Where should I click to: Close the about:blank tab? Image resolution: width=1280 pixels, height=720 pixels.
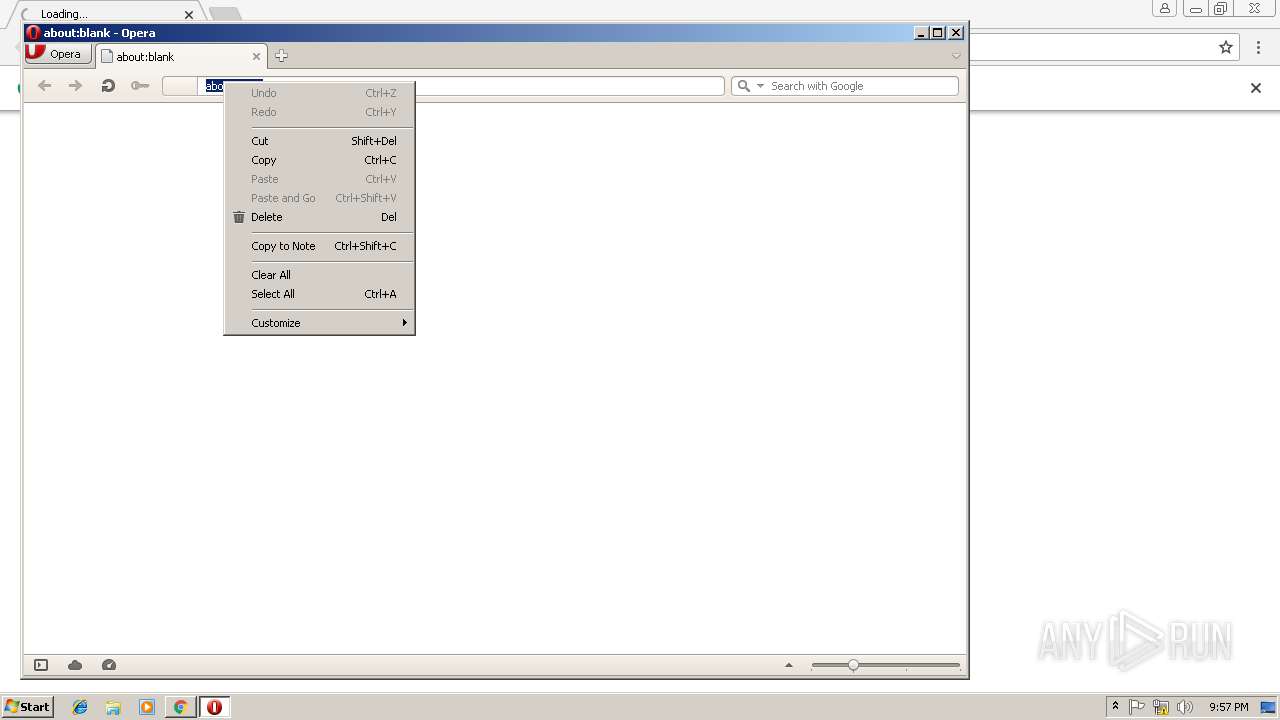[x=256, y=57]
